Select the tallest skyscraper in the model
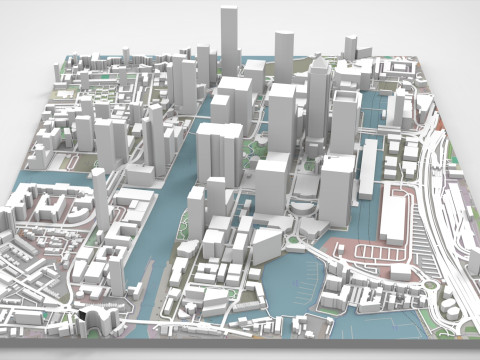The image size is (480, 360). point(230,41)
